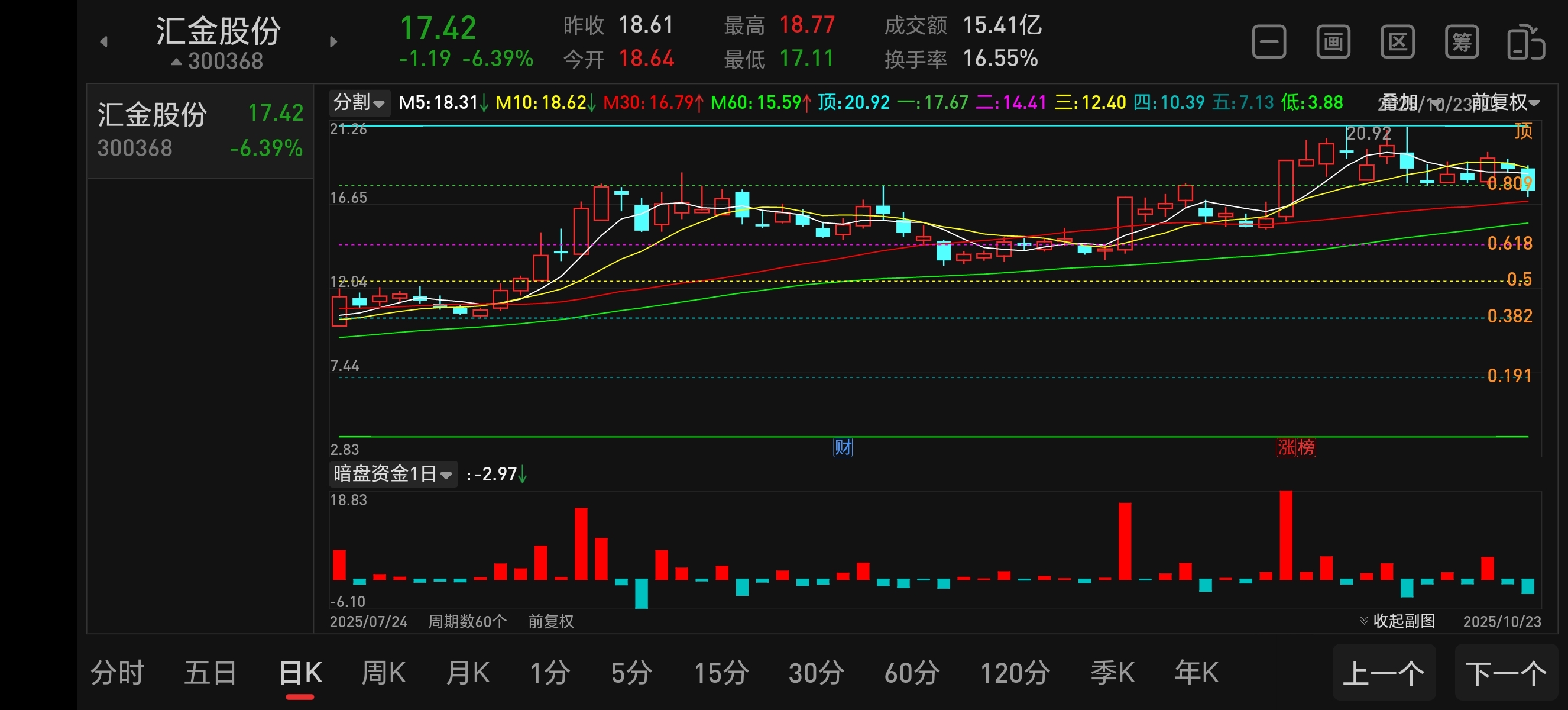
Task: Collapse sub-chart via '收起副图'
Action: (x=1398, y=621)
